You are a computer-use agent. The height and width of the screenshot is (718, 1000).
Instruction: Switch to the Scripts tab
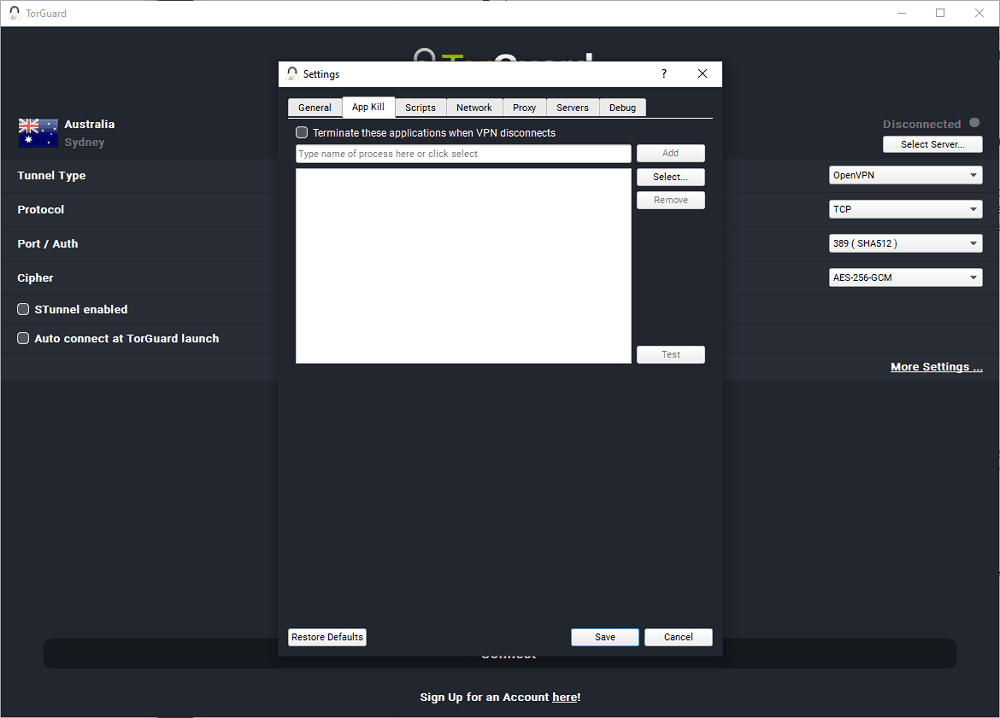tap(420, 108)
